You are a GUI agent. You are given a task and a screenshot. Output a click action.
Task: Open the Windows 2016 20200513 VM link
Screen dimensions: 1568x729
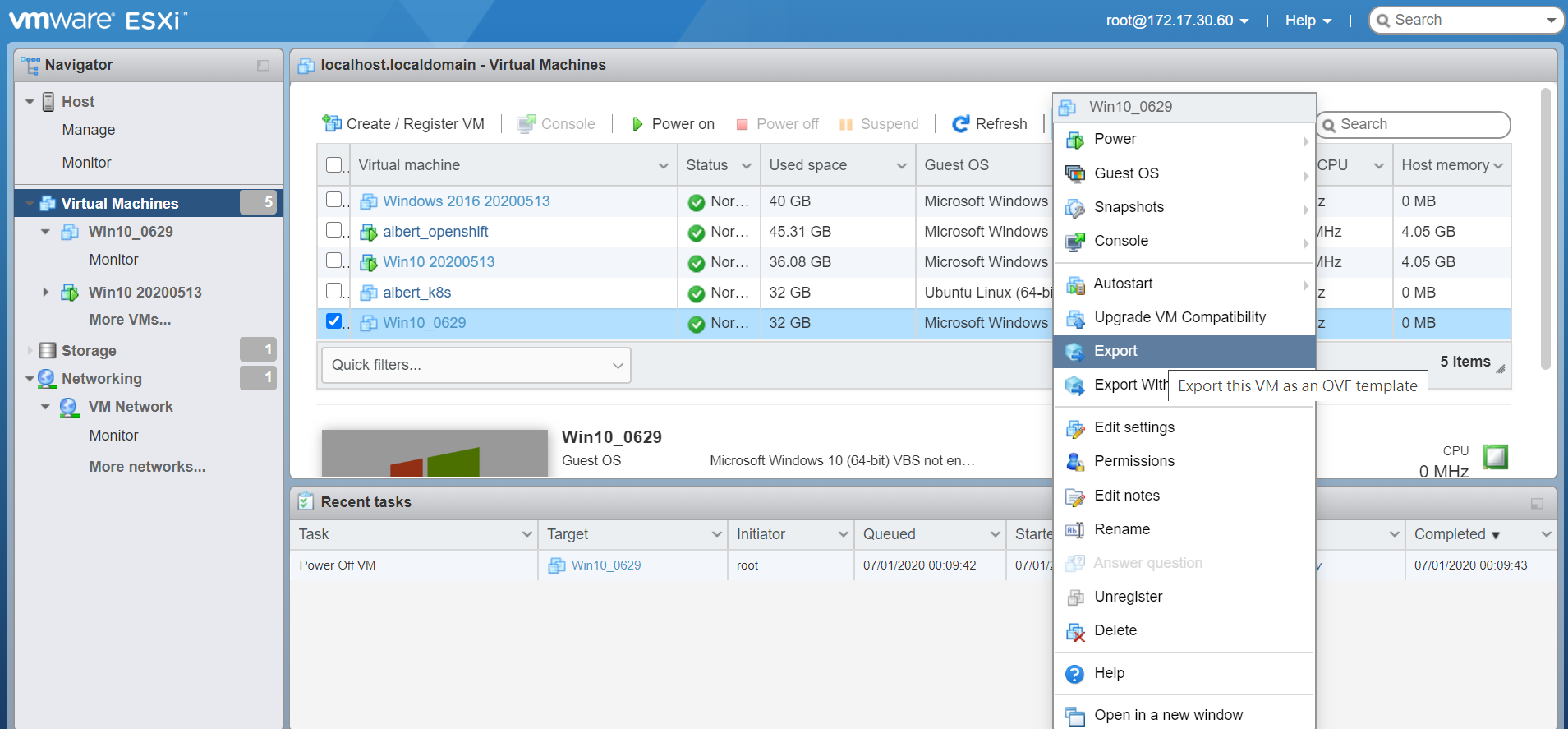(x=466, y=201)
